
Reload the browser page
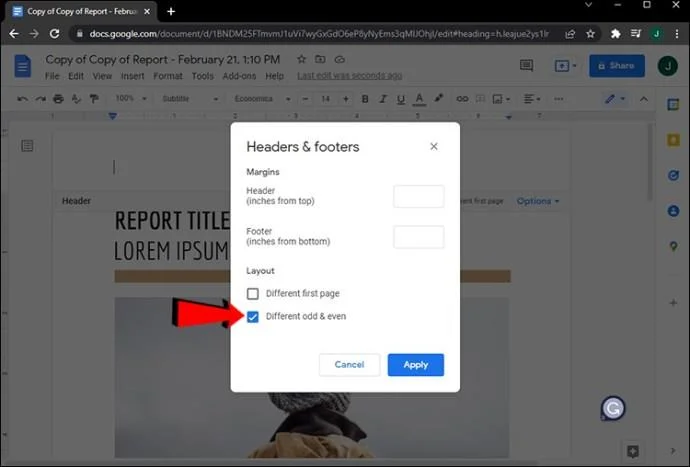tap(55, 34)
